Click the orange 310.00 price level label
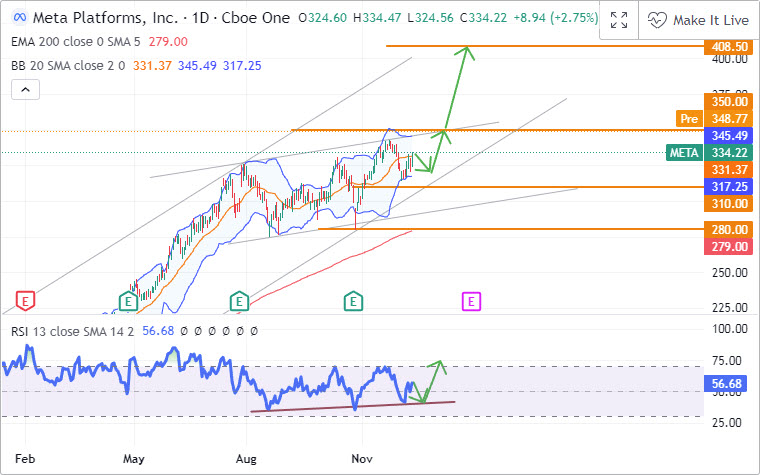The height and width of the screenshot is (475, 760). pos(728,203)
